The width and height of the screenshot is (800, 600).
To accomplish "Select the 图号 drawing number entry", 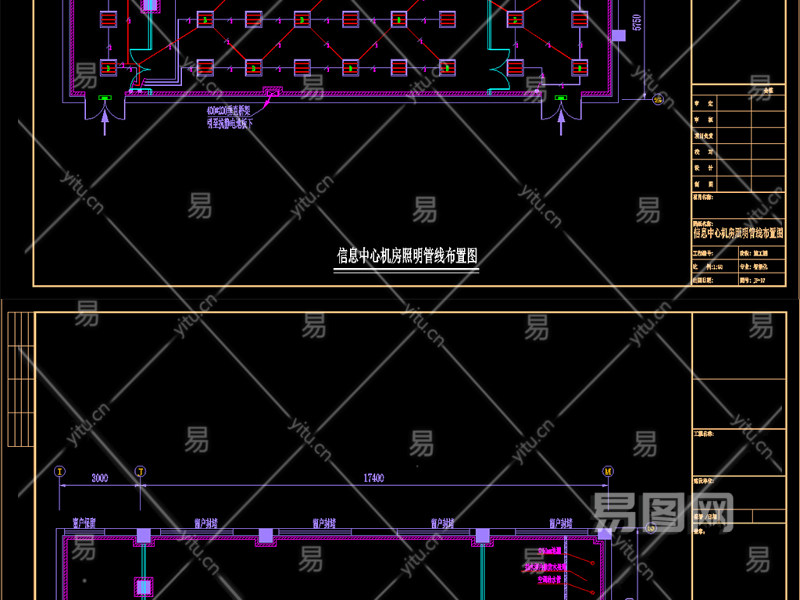I will point(753,280).
